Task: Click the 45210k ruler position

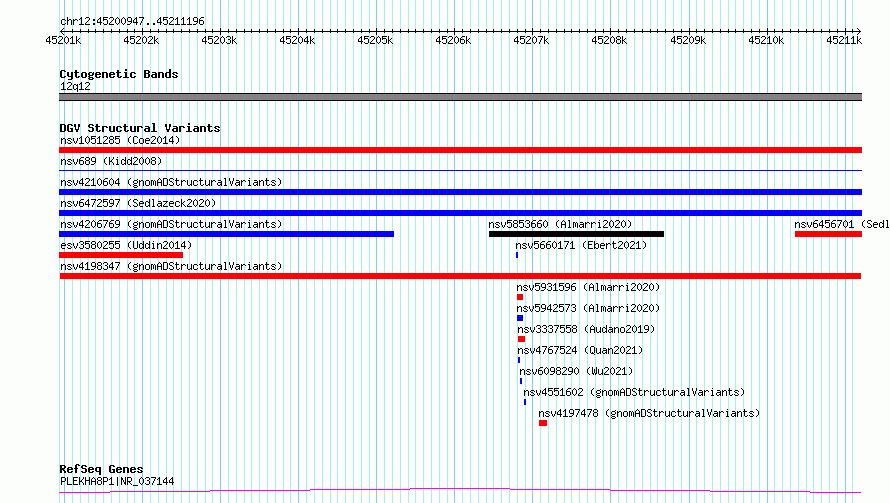Action: tap(766, 40)
